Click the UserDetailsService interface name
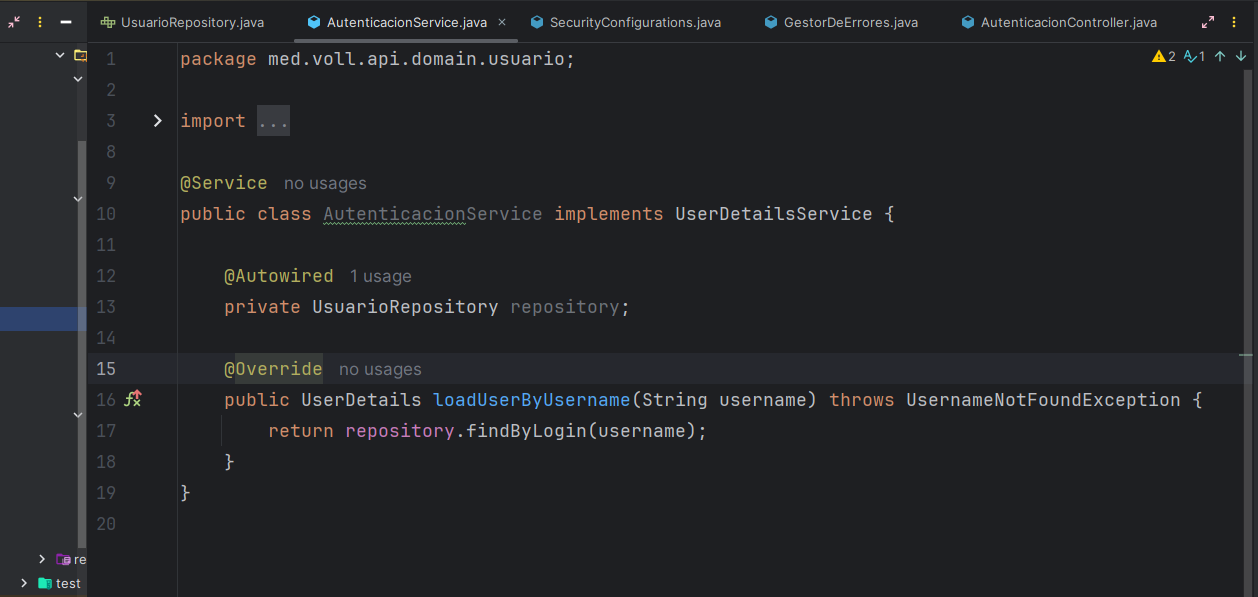This screenshot has width=1258, height=597. click(774, 214)
